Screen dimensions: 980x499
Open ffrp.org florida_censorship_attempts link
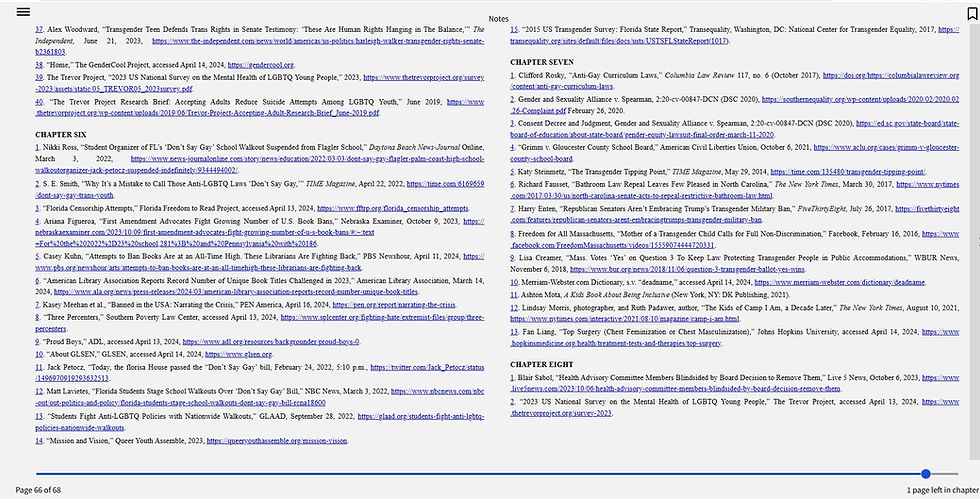pyautogui.click(x=392, y=208)
